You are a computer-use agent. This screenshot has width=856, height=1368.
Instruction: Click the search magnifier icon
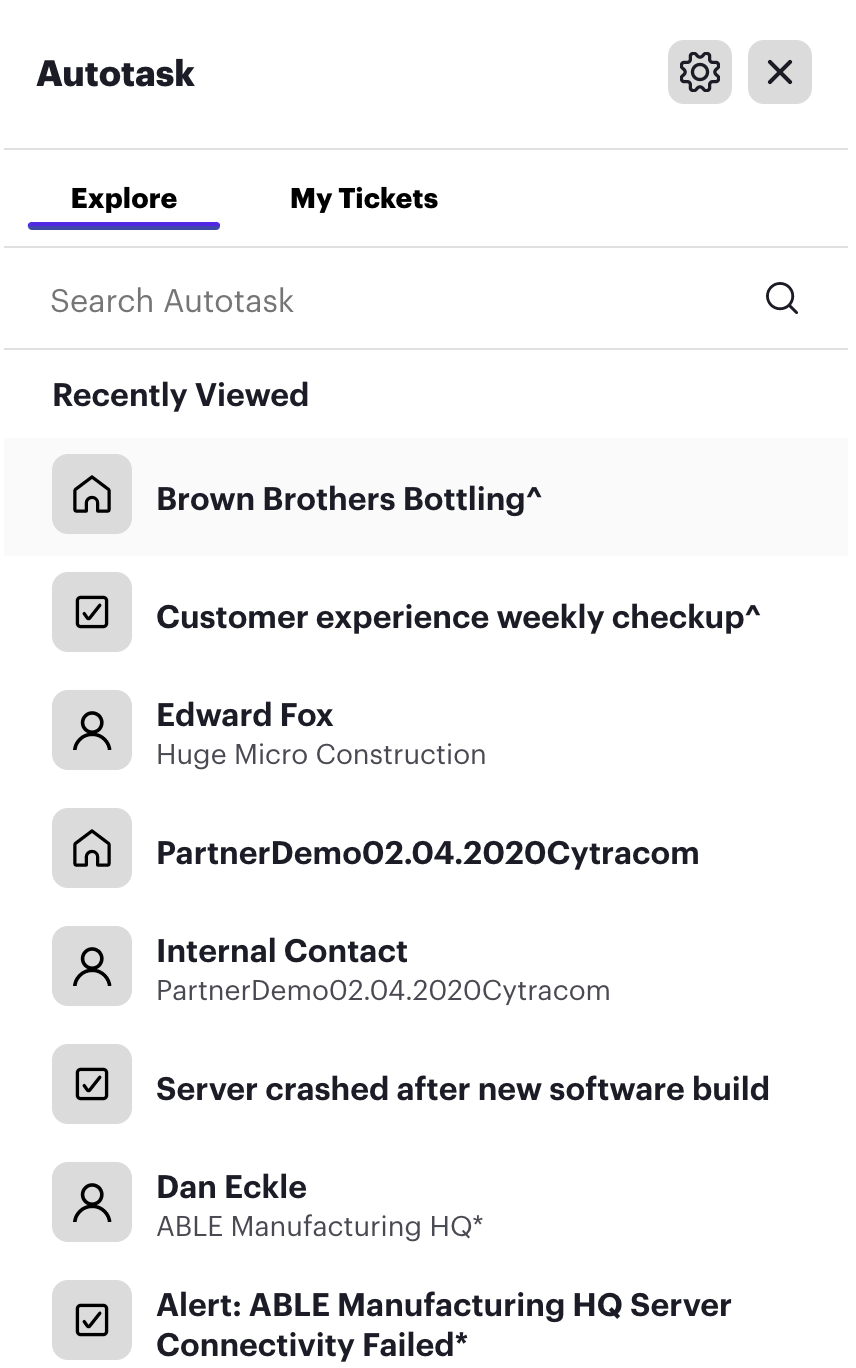[781, 299]
